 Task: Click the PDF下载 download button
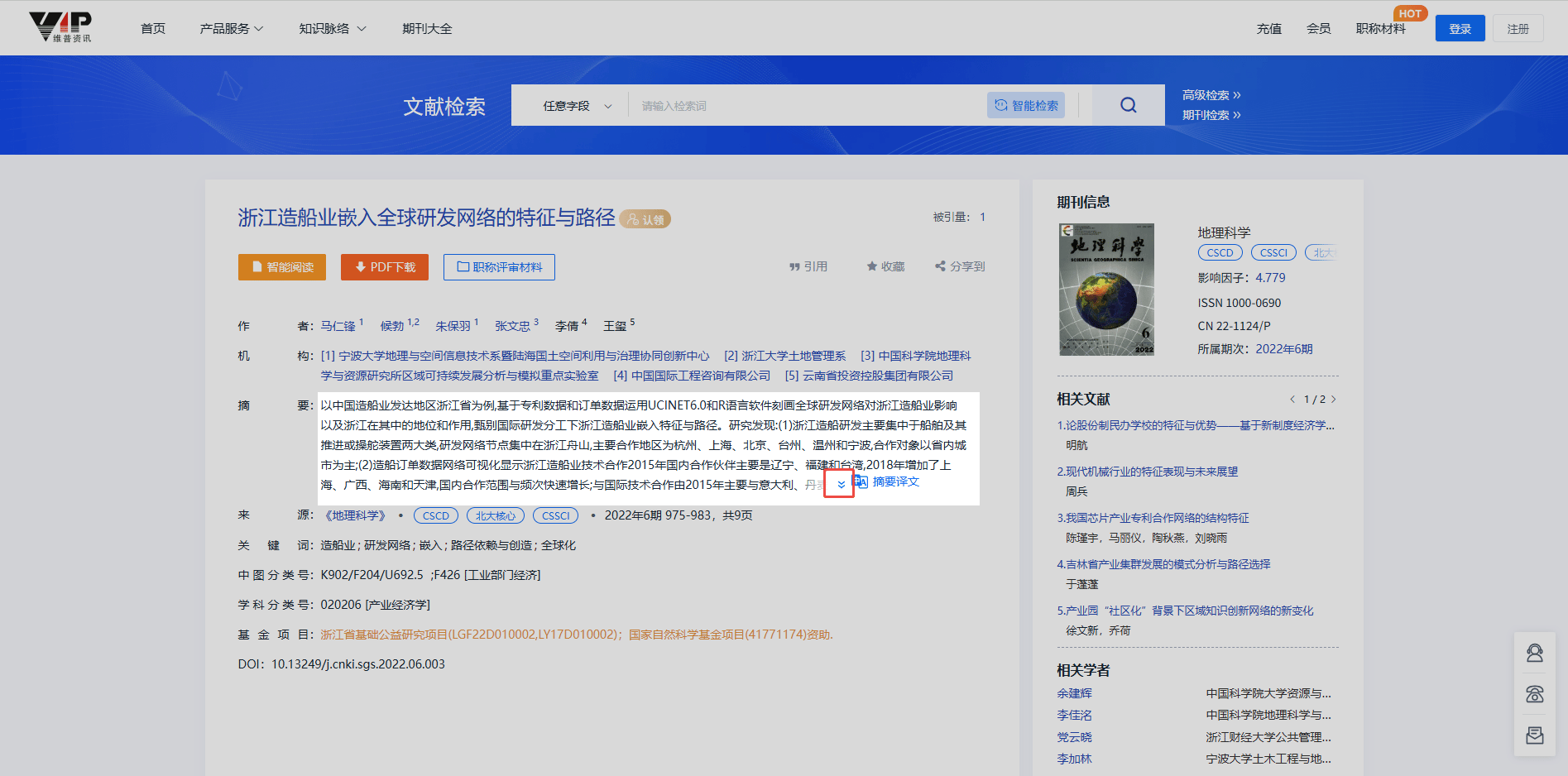385,267
